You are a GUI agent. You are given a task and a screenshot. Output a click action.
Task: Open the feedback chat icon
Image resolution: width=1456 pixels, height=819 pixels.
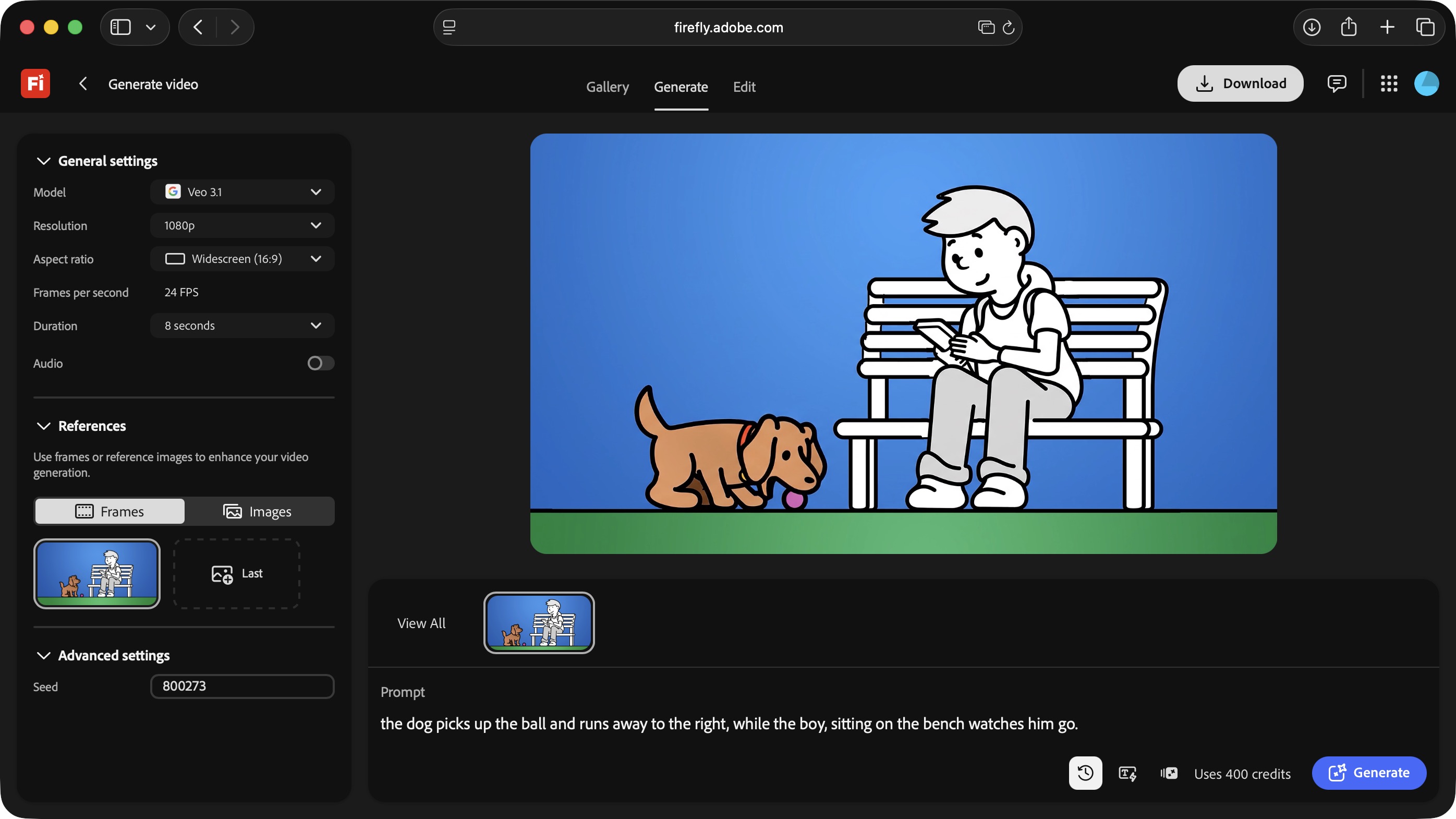(1337, 83)
